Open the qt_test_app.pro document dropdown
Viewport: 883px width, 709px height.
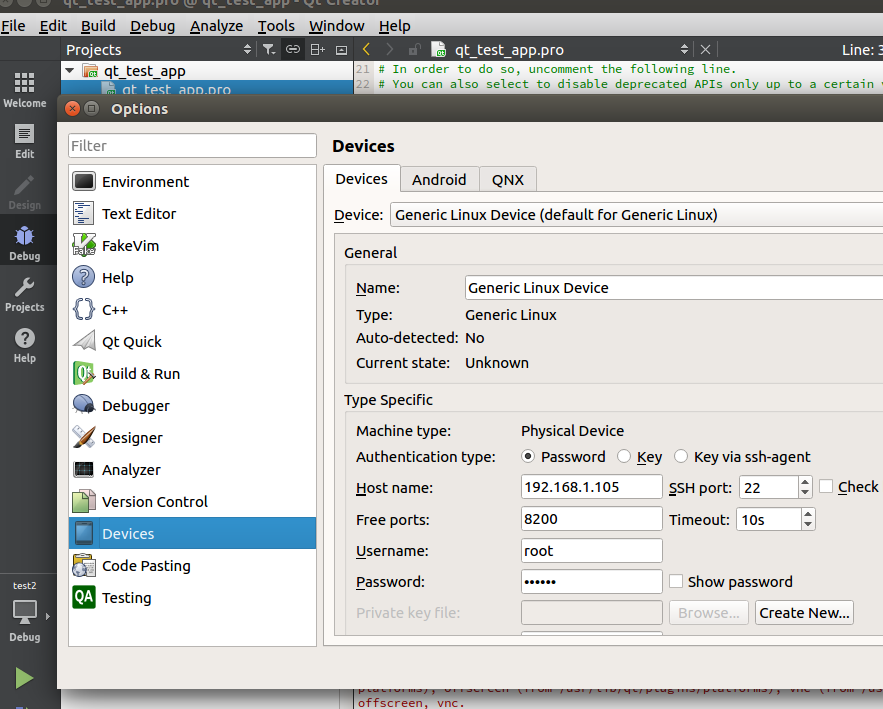tap(684, 50)
